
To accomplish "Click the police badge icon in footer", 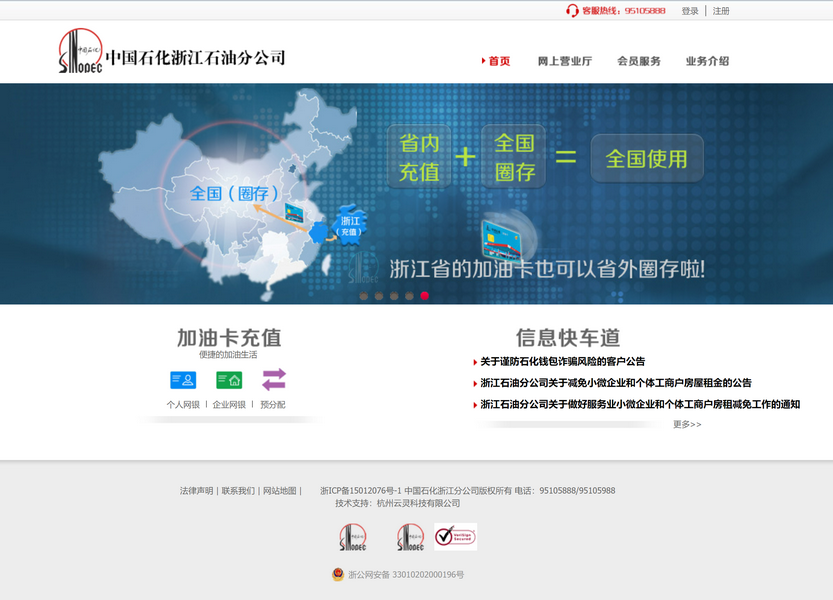I will [338, 575].
